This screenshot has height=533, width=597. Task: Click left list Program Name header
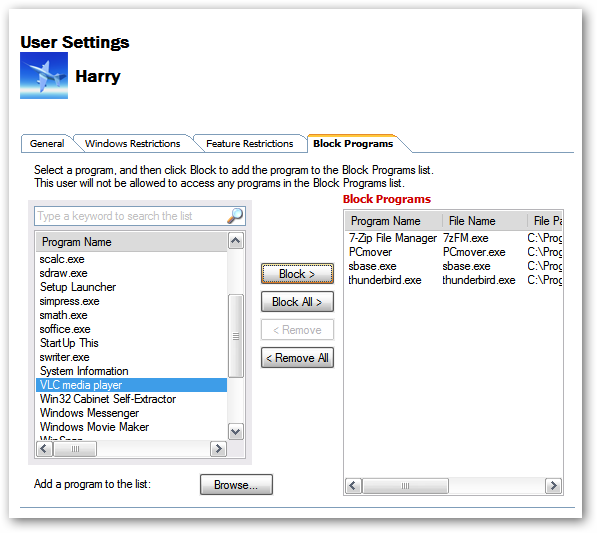pos(131,242)
